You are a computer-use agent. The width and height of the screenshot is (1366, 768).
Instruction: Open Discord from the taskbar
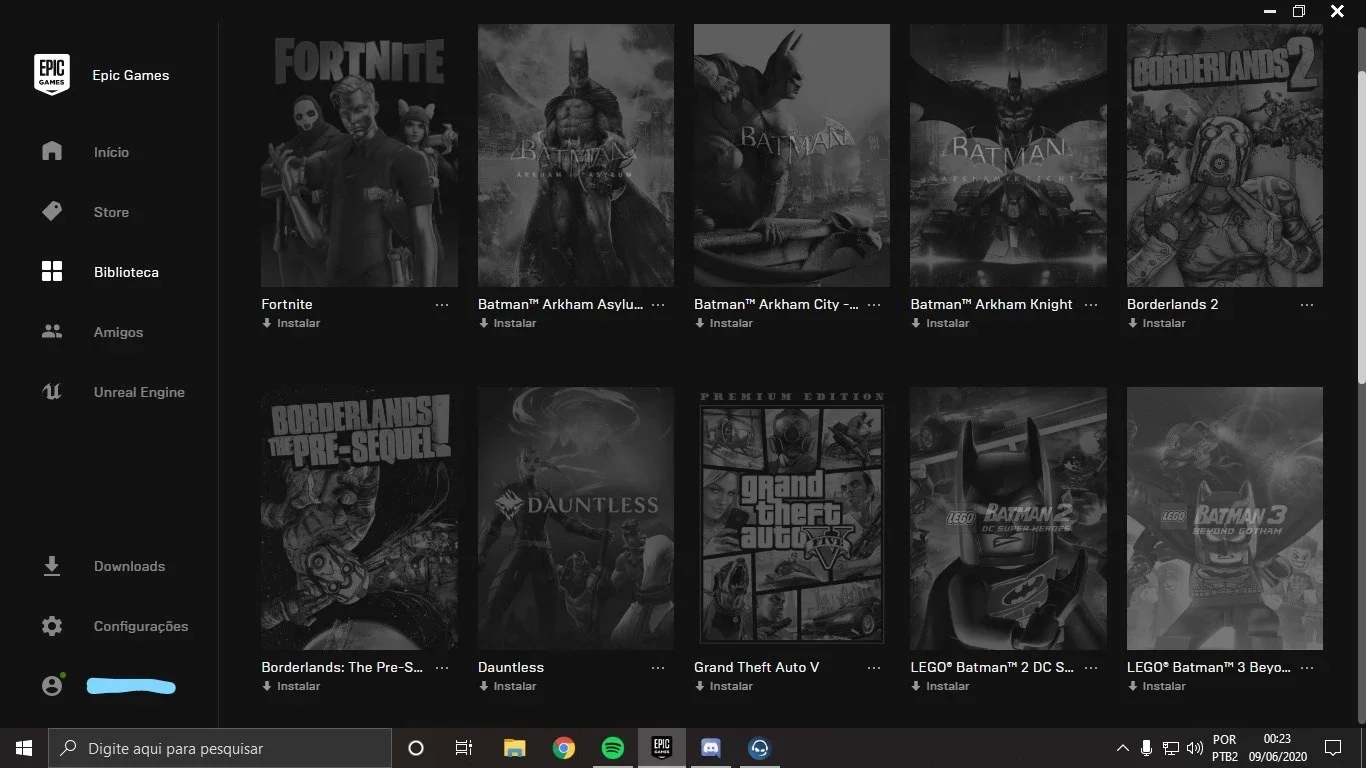click(711, 748)
